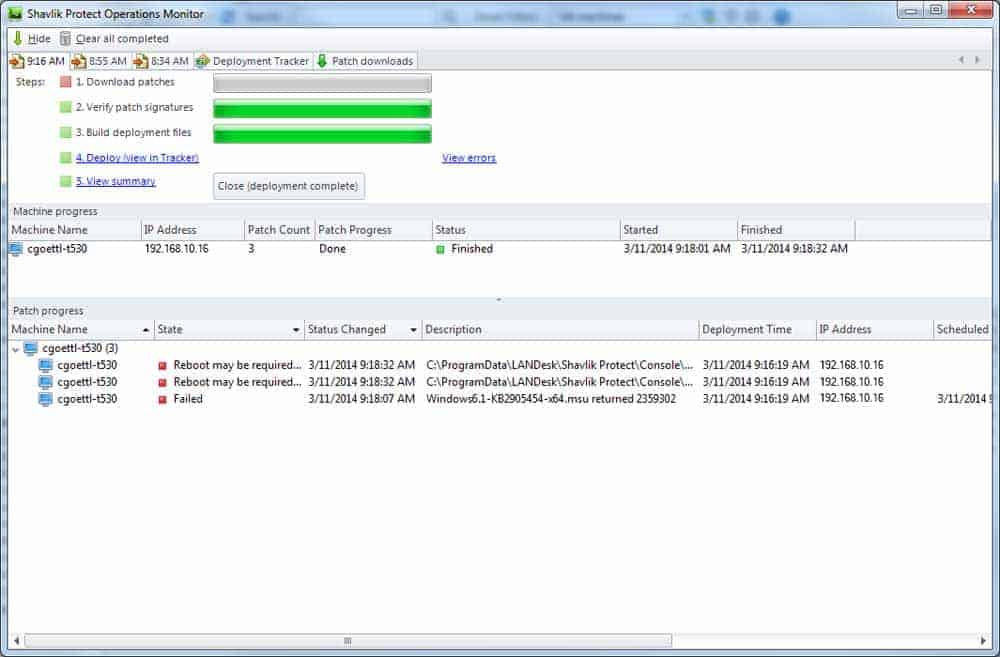
Task: Switch to the 9:16 AM tab
Action: click(x=38, y=61)
